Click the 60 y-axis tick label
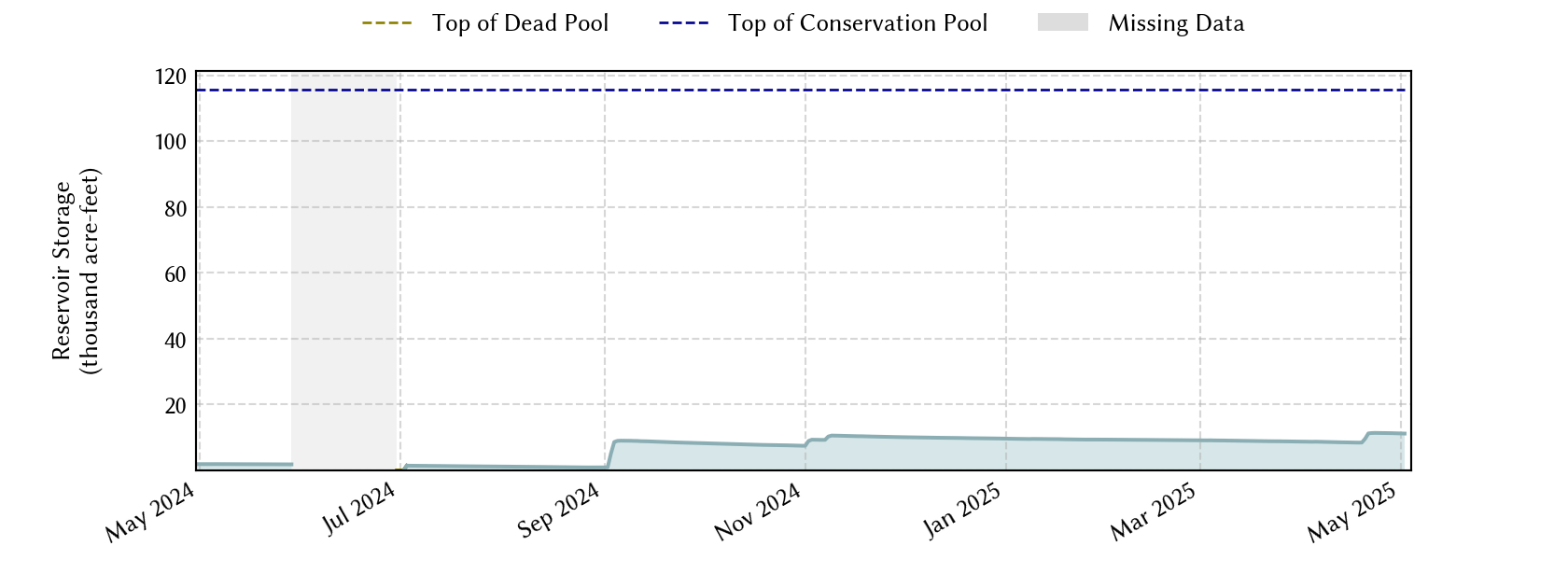The width and height of the screenshot is (1568, 588). point(175,273)
